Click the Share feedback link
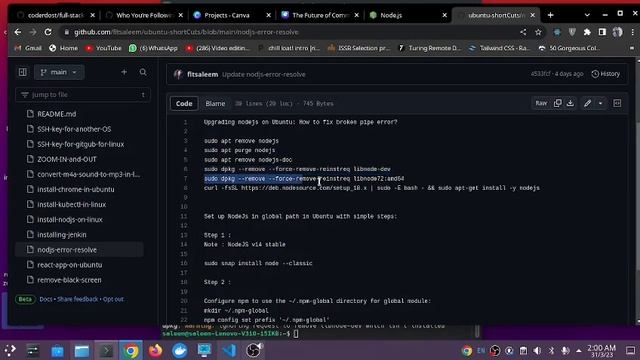 point(78,299)
